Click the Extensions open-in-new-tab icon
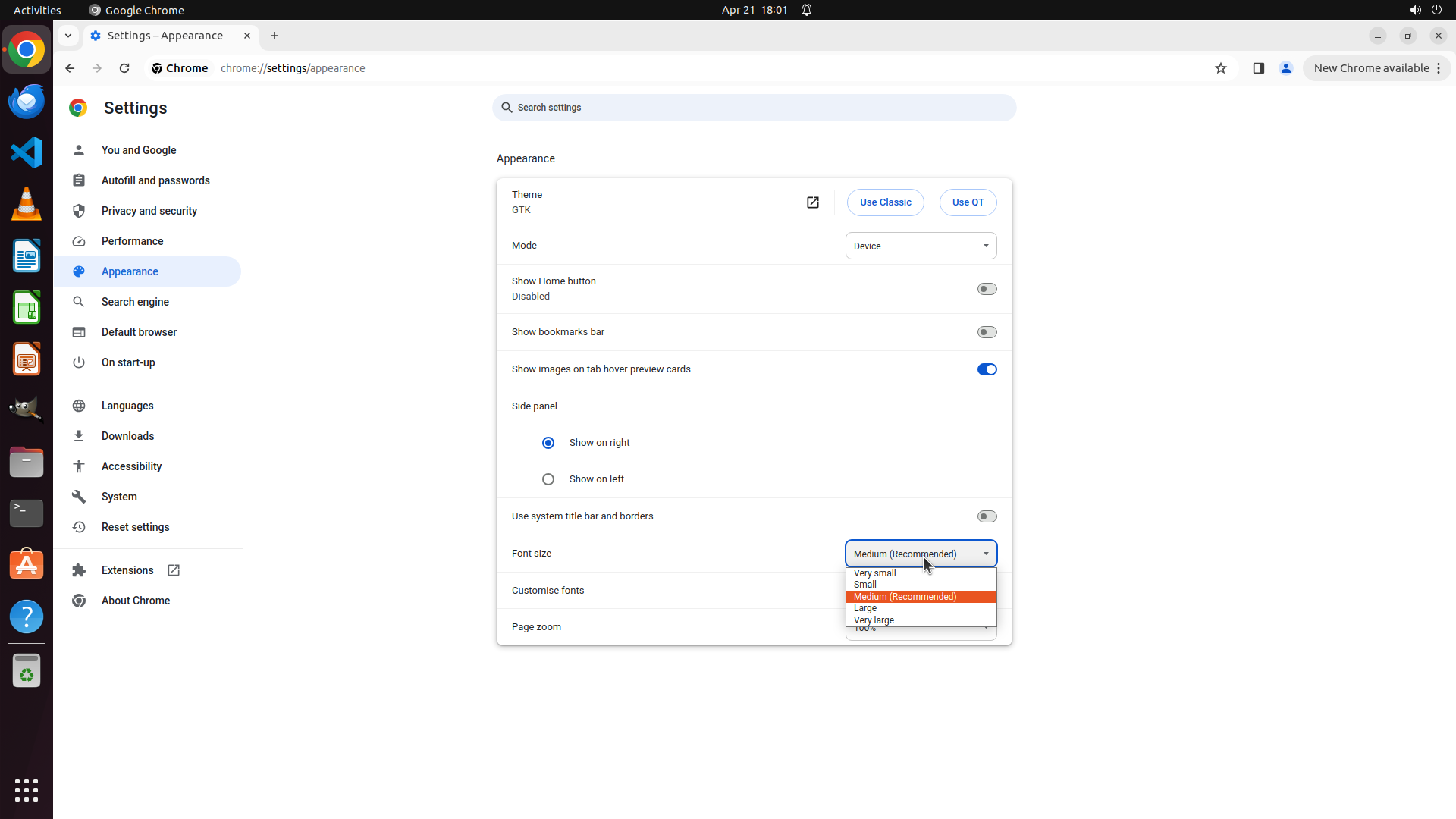The image size is (1456, 819). (x=174, y=570)
